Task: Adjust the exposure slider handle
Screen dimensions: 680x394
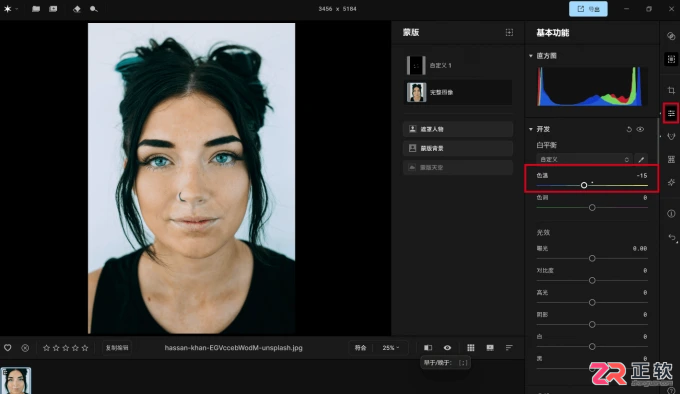Action: click(592, 258)
